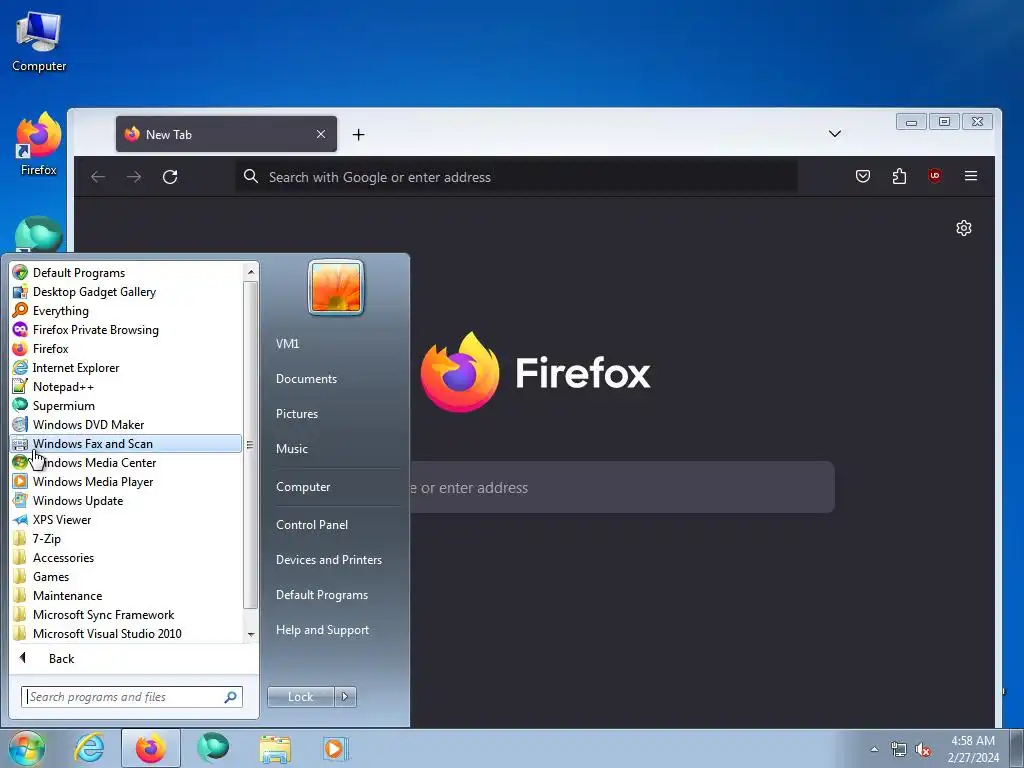Expand the Accessories folder
The width and height of the screenshot is (1024, 768).
[126, 557]
